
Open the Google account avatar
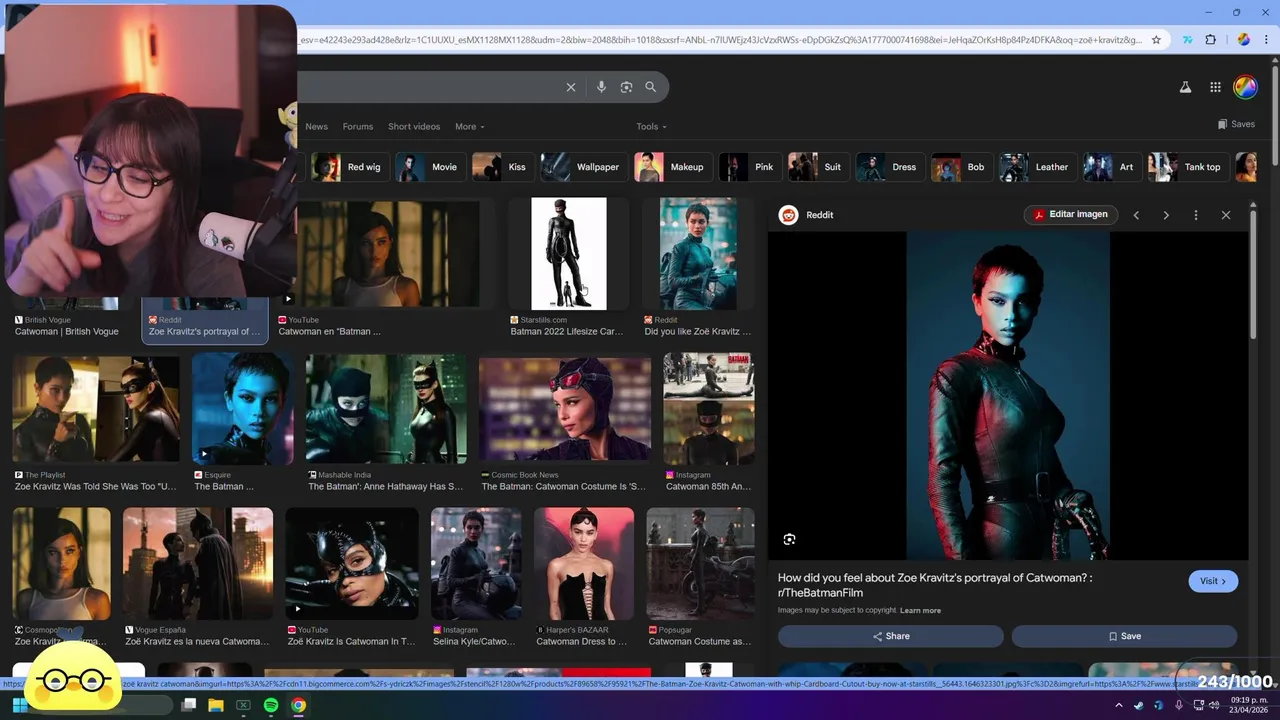pyautogui.click(x=1245, y=87)
